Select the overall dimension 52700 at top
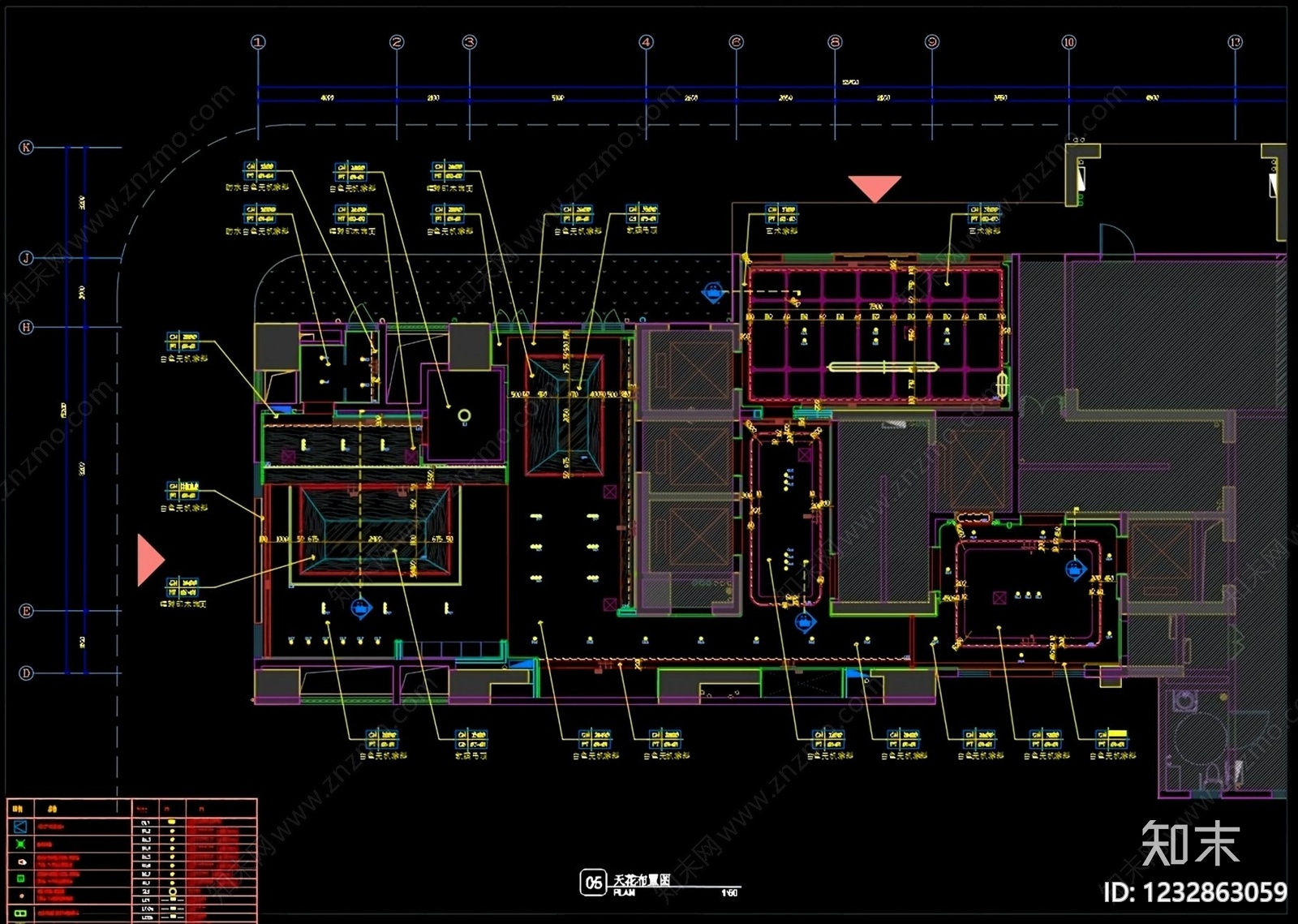Image resolution: width=1298 pixels, height=924 pixels. [x=850, y=83]
